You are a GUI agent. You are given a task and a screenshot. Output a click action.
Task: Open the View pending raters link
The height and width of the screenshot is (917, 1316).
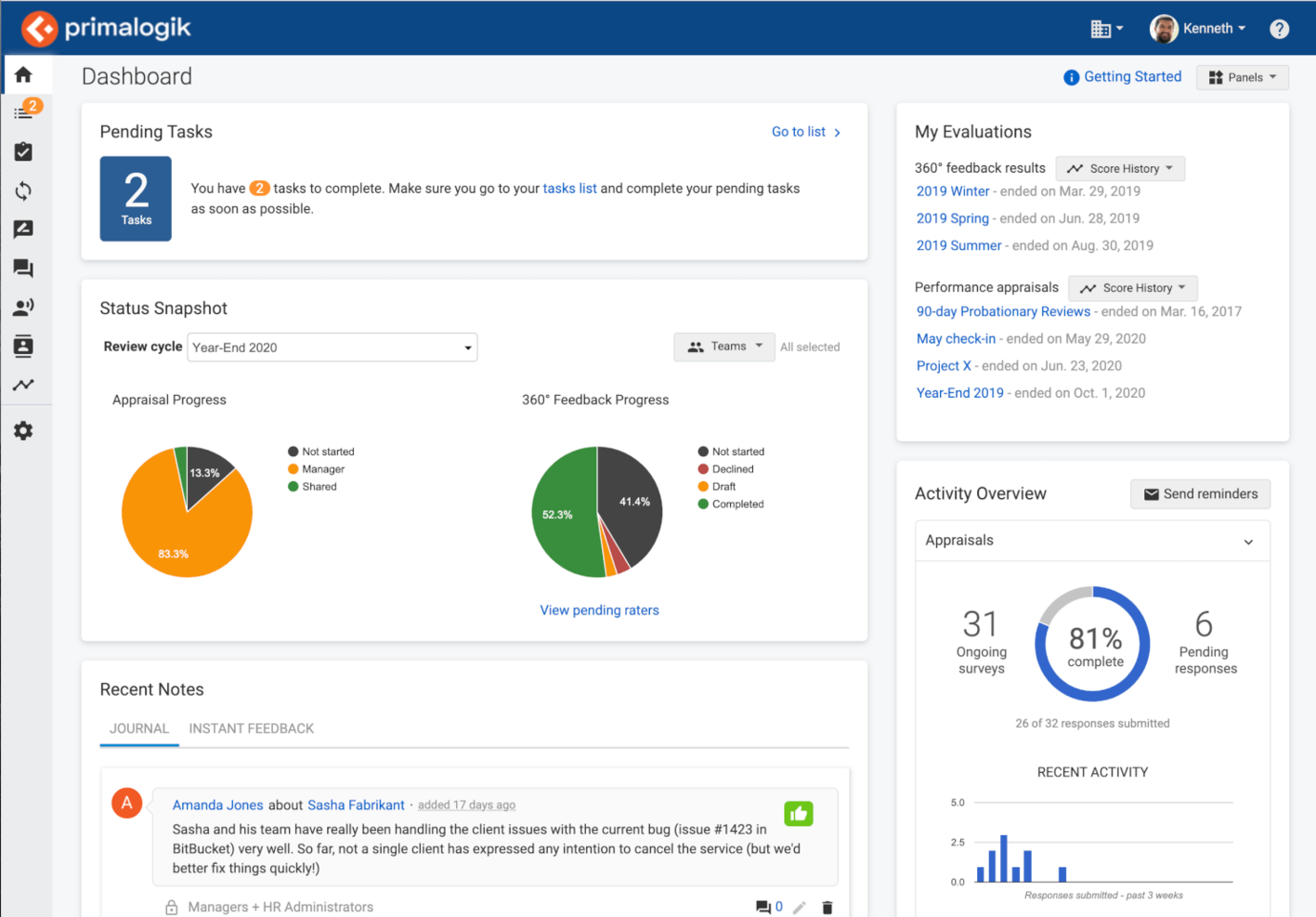click(x=599, y=610)
